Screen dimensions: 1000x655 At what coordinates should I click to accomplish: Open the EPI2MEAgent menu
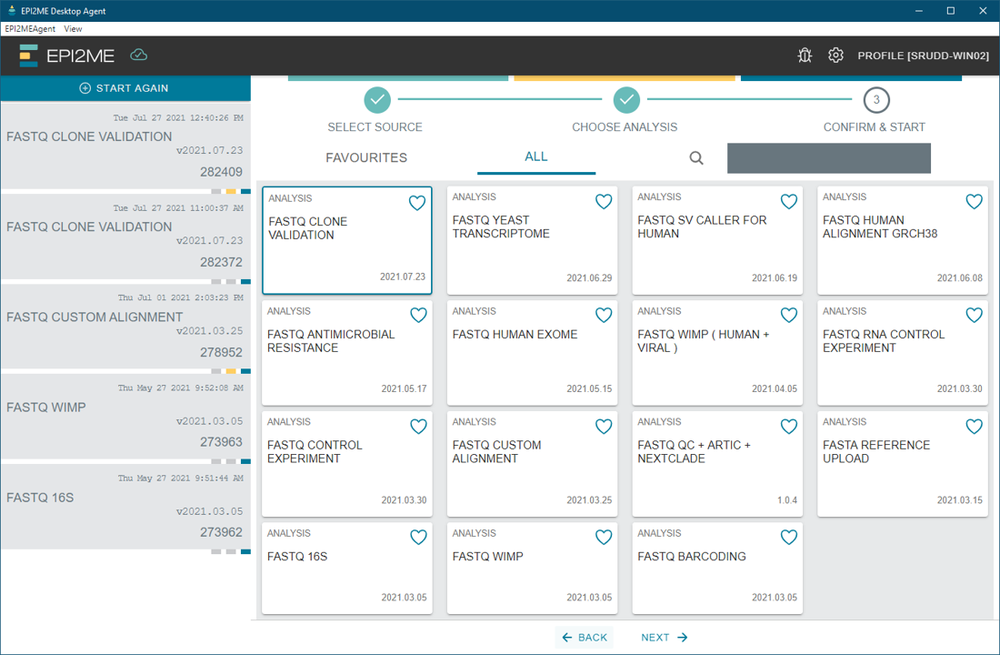[x=30, y=29]
